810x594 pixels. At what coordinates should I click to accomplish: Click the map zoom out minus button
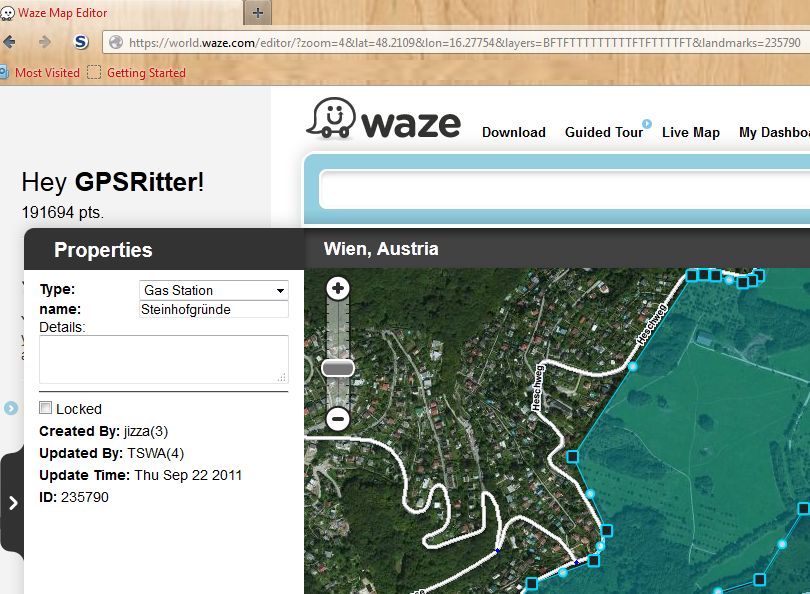coord(338,419)
